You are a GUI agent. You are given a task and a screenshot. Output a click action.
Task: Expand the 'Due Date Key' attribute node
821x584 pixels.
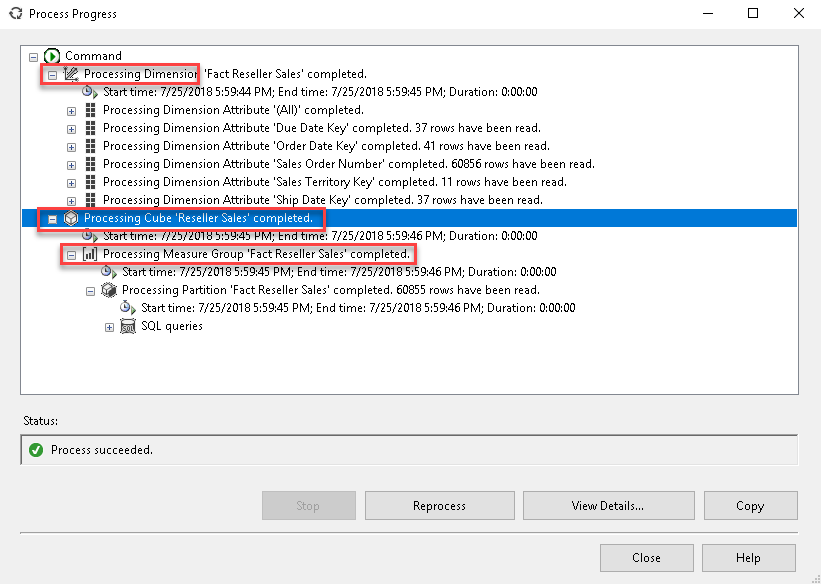click(x=70, y=127)
